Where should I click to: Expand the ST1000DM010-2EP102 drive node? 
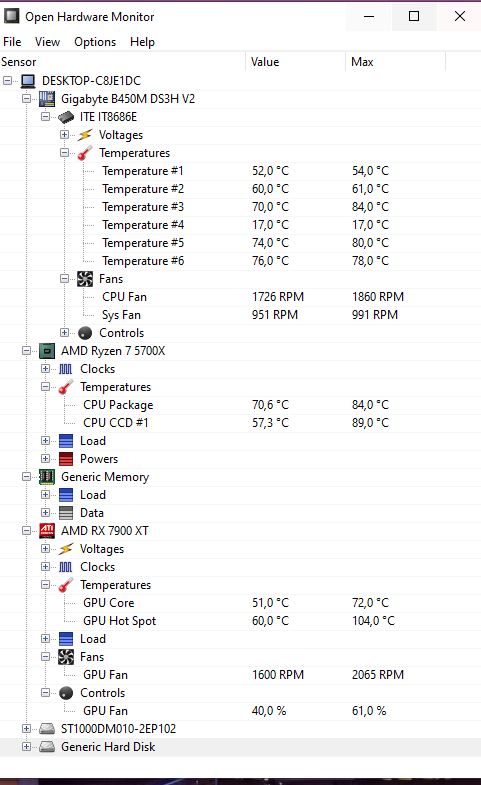[x=27, y=728]
